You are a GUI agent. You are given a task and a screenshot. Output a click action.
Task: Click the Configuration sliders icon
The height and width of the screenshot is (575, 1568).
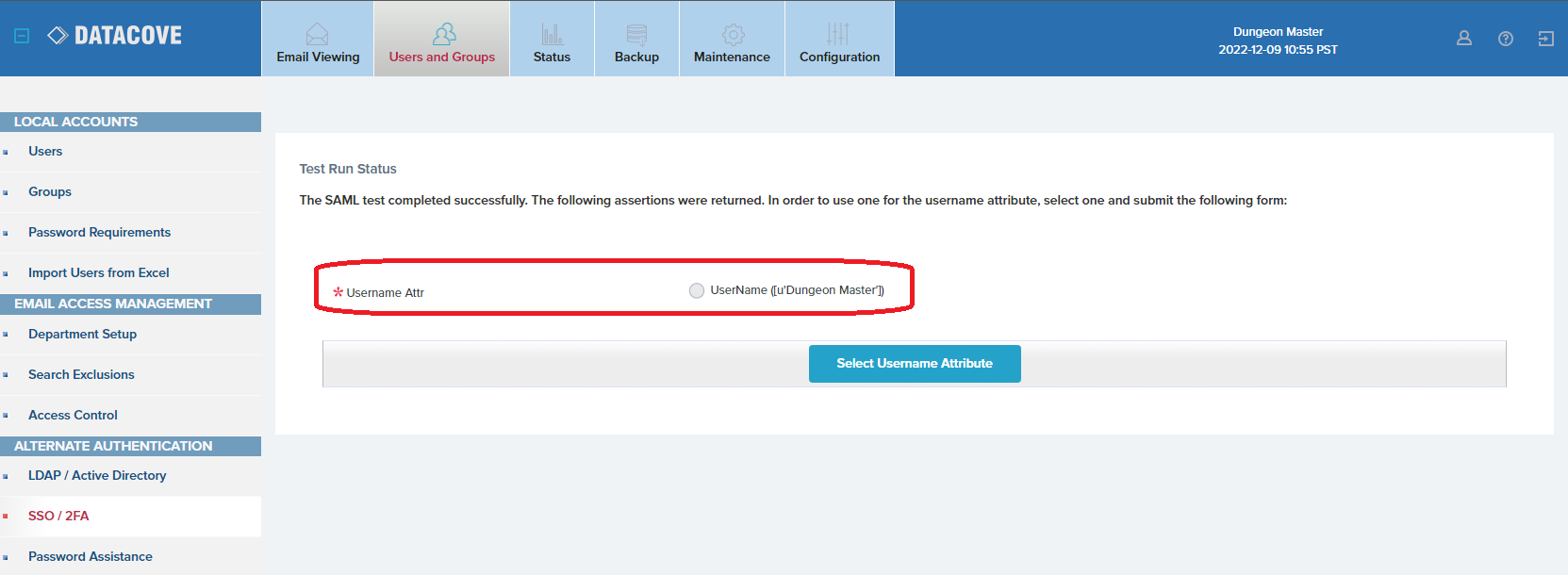(838, 35)
